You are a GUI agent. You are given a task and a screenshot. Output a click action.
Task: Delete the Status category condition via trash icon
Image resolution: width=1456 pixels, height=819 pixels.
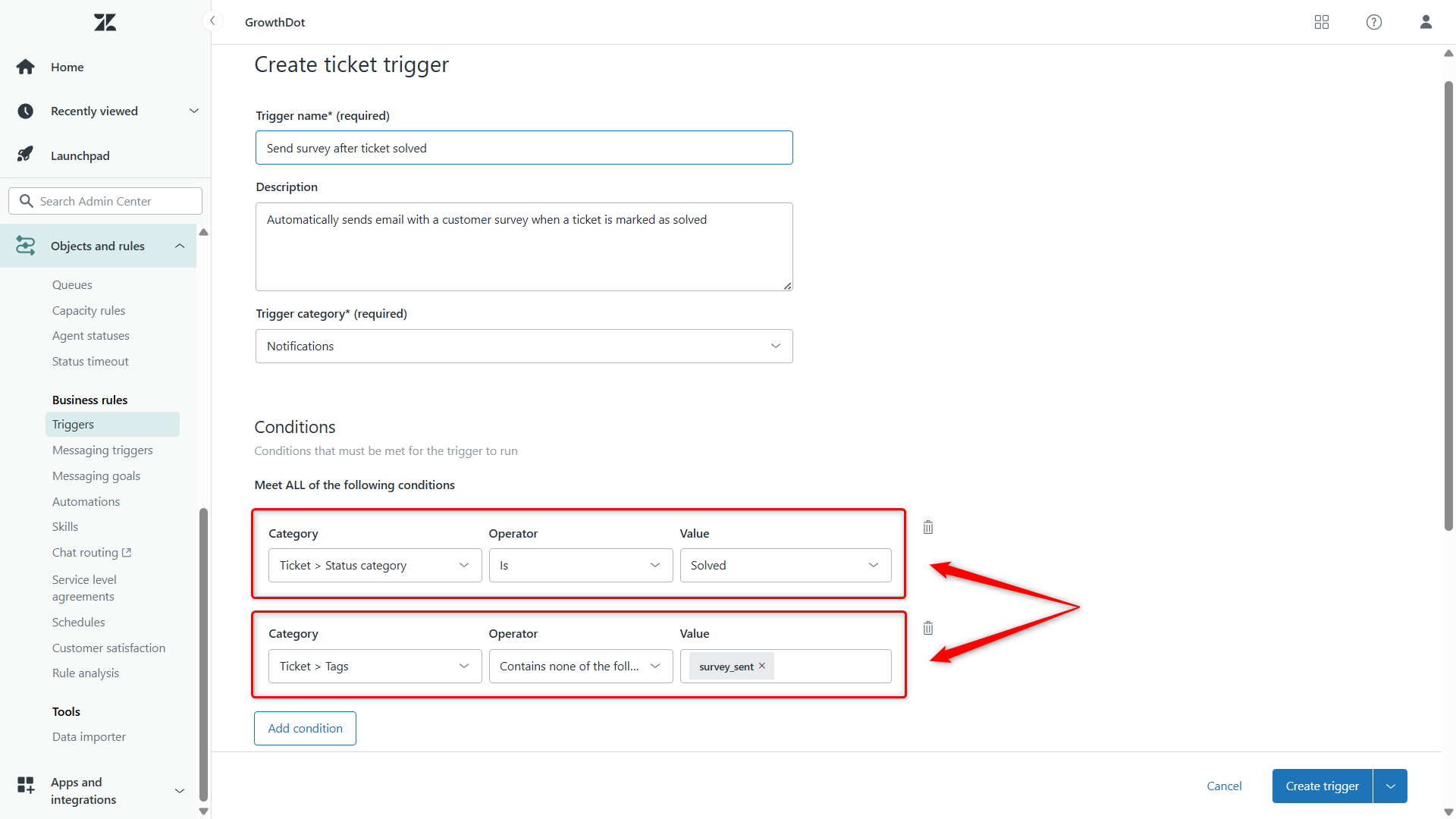927,526
